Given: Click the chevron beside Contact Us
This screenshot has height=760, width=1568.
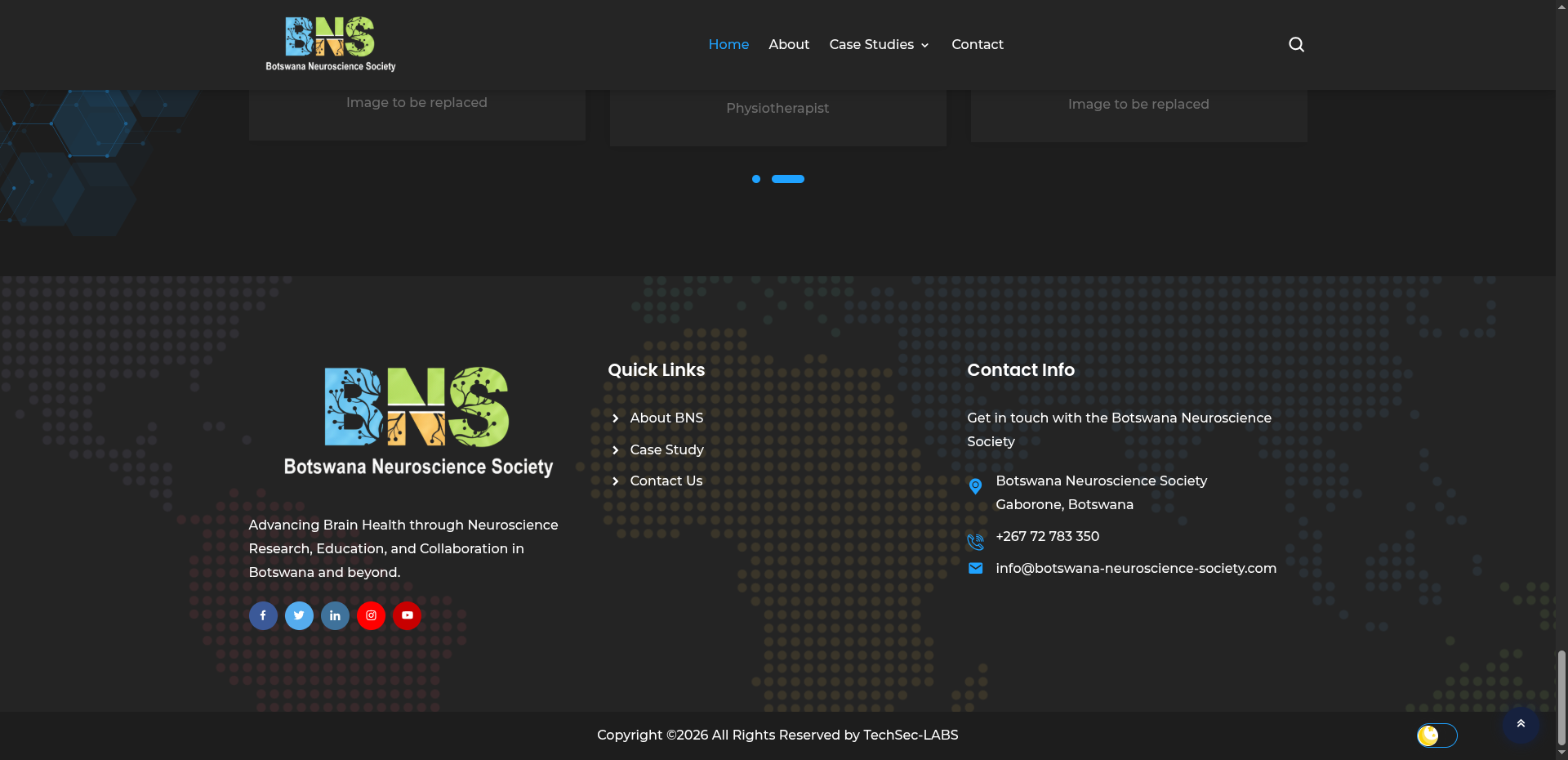Looking at the screenshot, I should 616,481.
